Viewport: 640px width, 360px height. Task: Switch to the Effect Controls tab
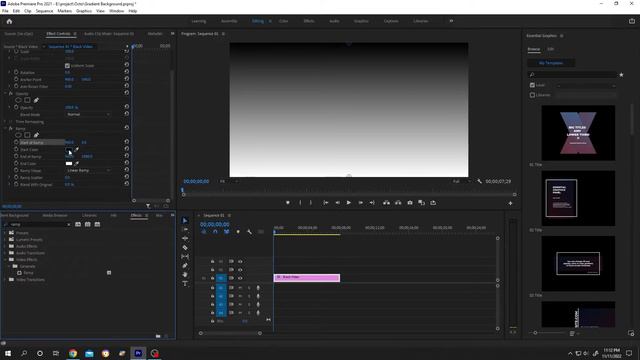point(58,34)
